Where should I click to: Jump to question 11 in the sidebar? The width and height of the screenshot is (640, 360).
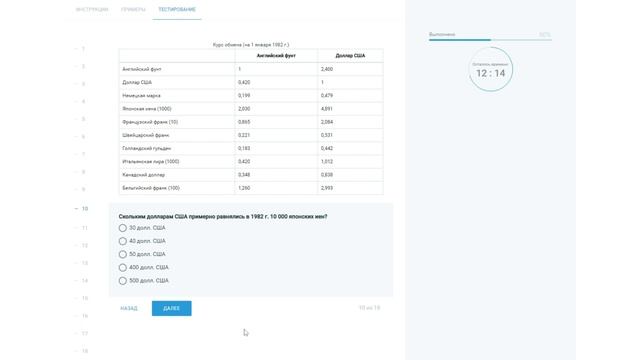click(x=85, y=228)
